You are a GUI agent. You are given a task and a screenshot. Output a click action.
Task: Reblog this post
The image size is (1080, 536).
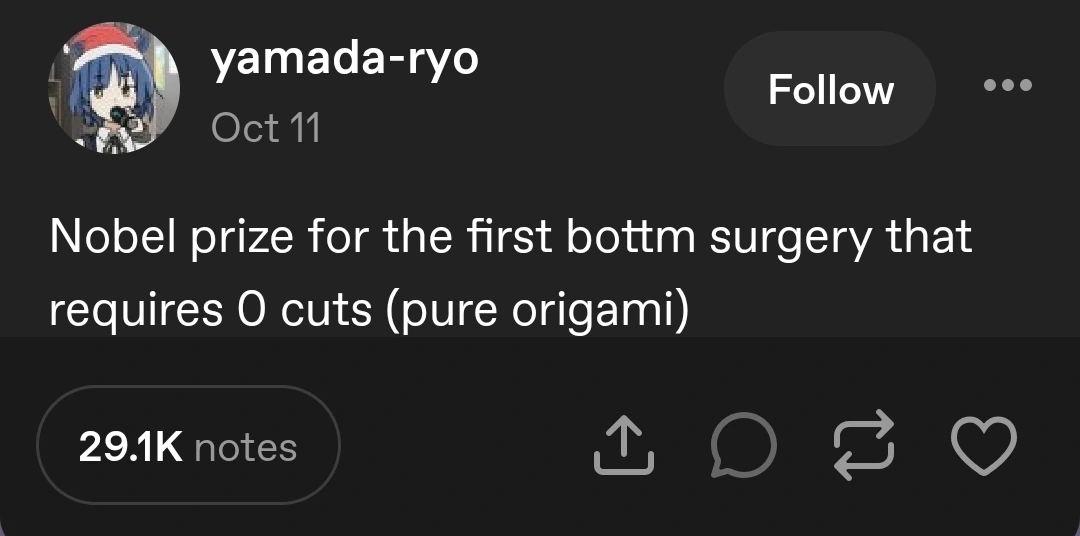click(862, 445)
